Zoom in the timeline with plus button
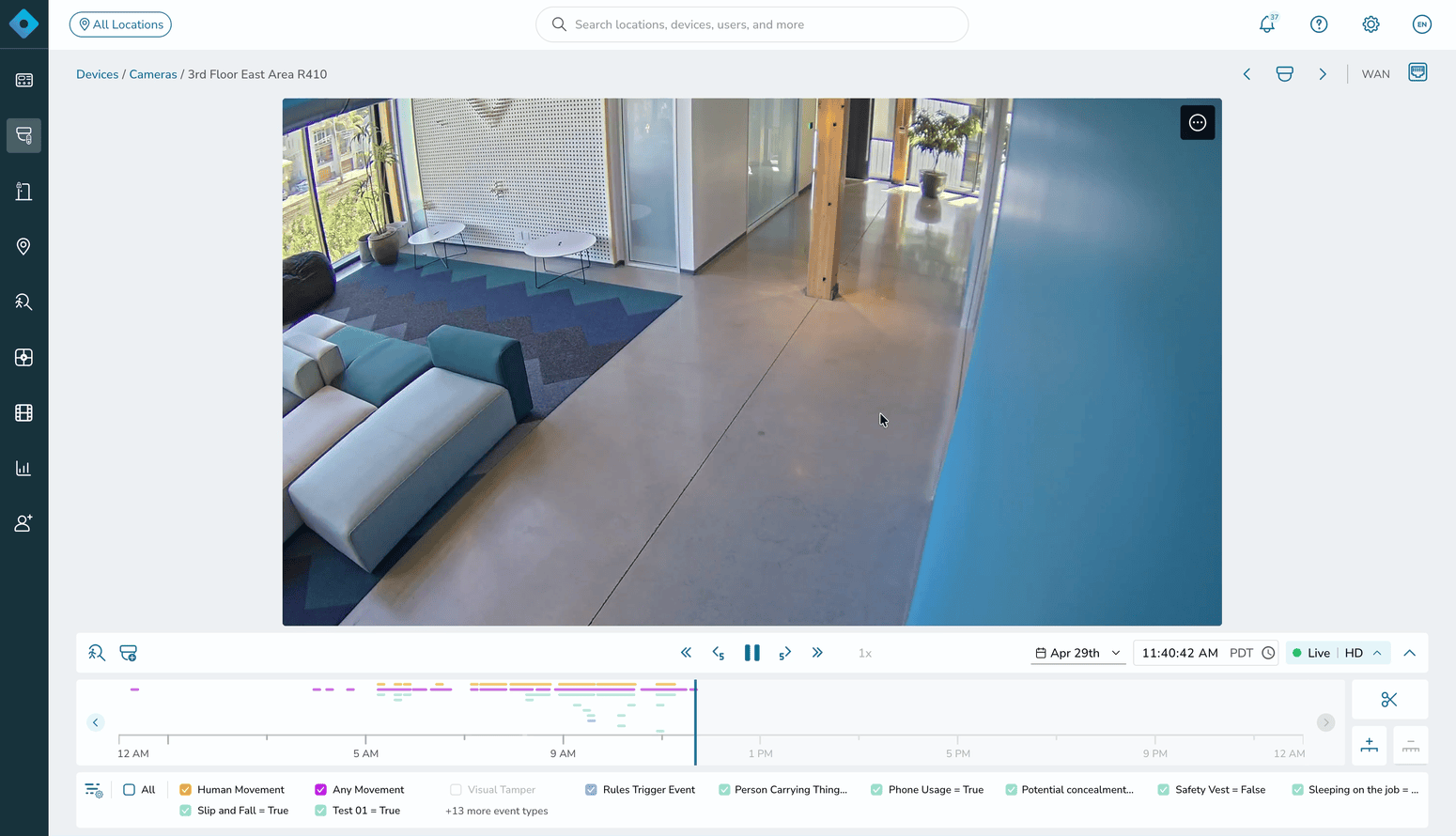 click(x=1370, y=745)
